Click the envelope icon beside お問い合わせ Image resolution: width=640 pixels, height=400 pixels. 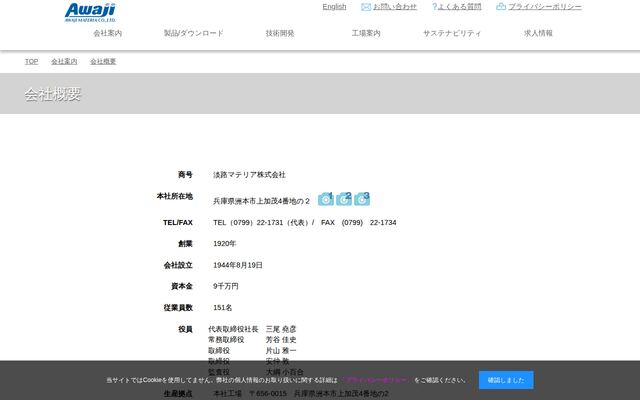click(366, 7)
